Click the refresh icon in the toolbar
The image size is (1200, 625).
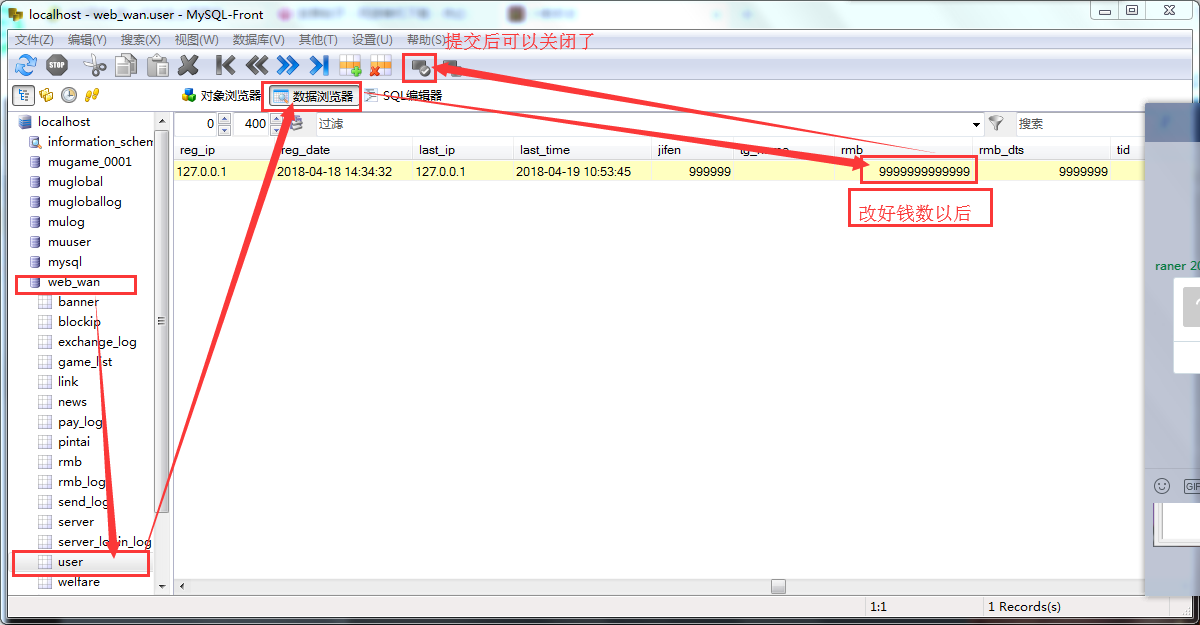click(x=25, y=66)
